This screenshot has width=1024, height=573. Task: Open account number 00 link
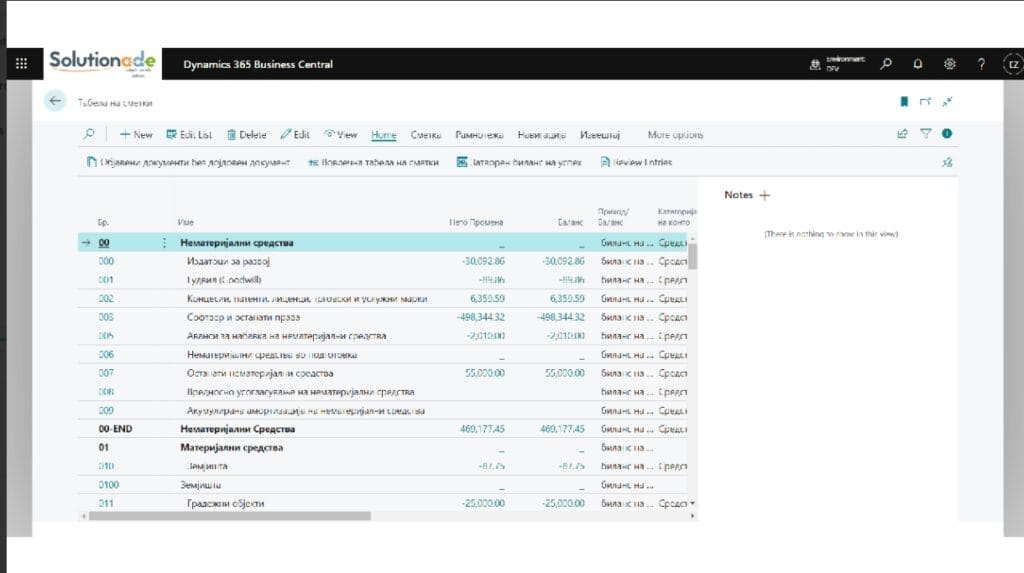[104, 242]
